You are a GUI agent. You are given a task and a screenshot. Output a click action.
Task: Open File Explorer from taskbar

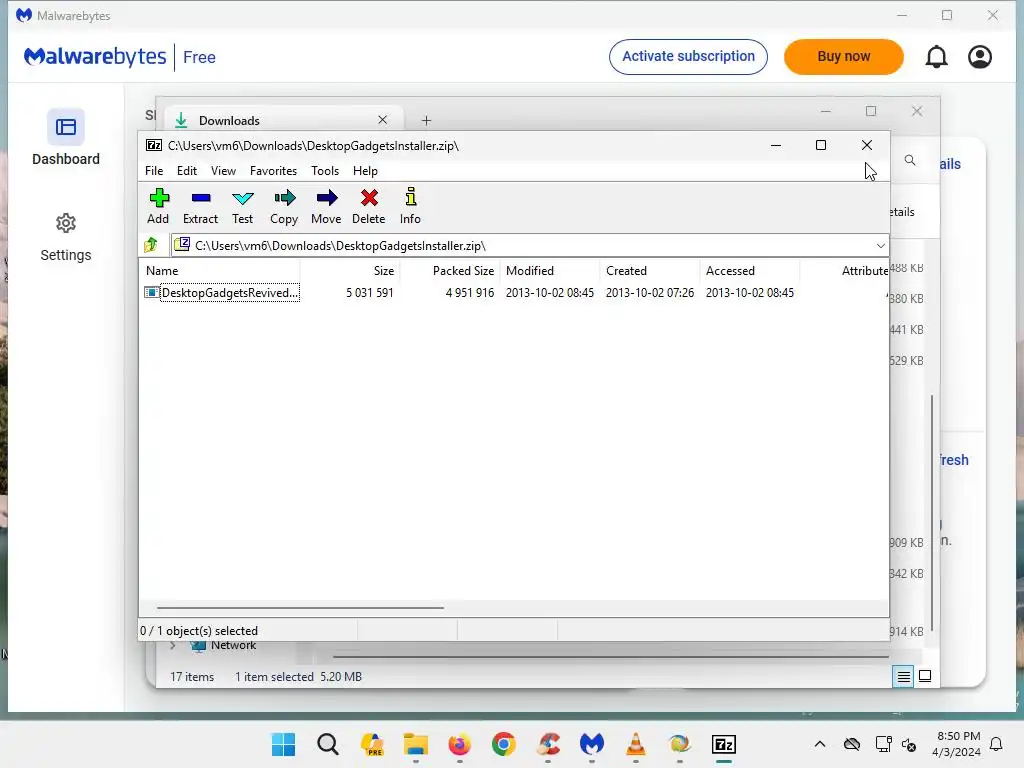coord(415,744)
